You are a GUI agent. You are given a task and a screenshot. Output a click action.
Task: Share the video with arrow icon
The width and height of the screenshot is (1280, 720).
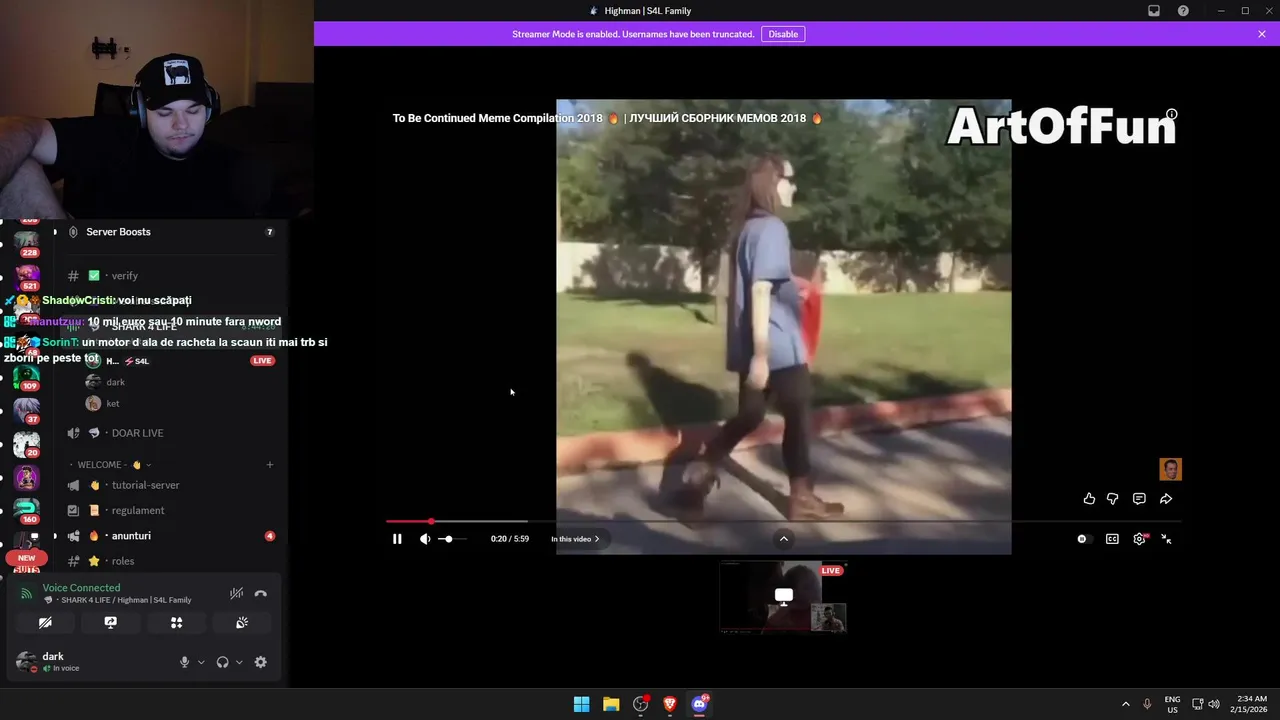[1166, 499]
